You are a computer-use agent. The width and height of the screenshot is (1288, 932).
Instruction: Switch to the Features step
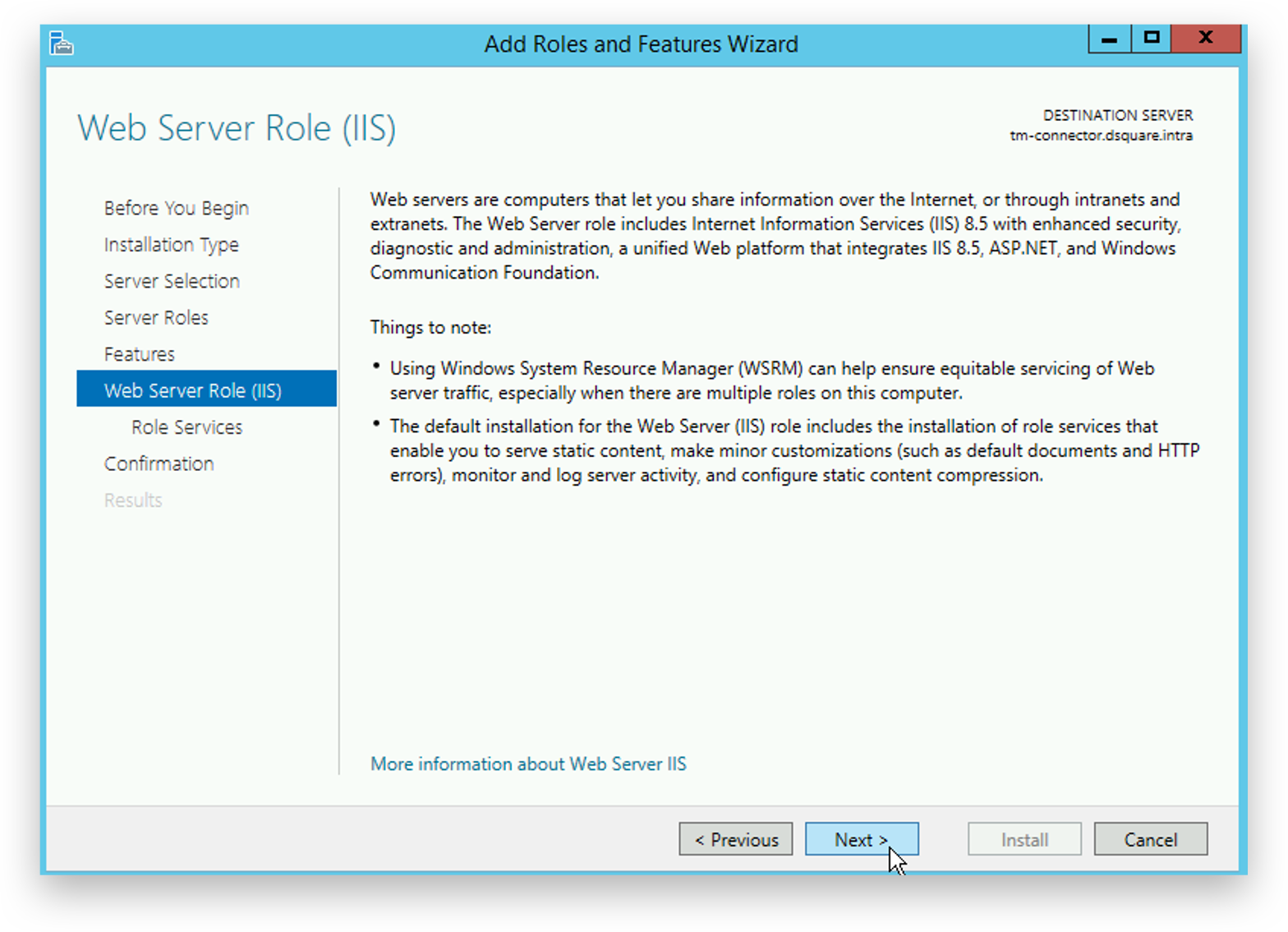tap(140, 354)
